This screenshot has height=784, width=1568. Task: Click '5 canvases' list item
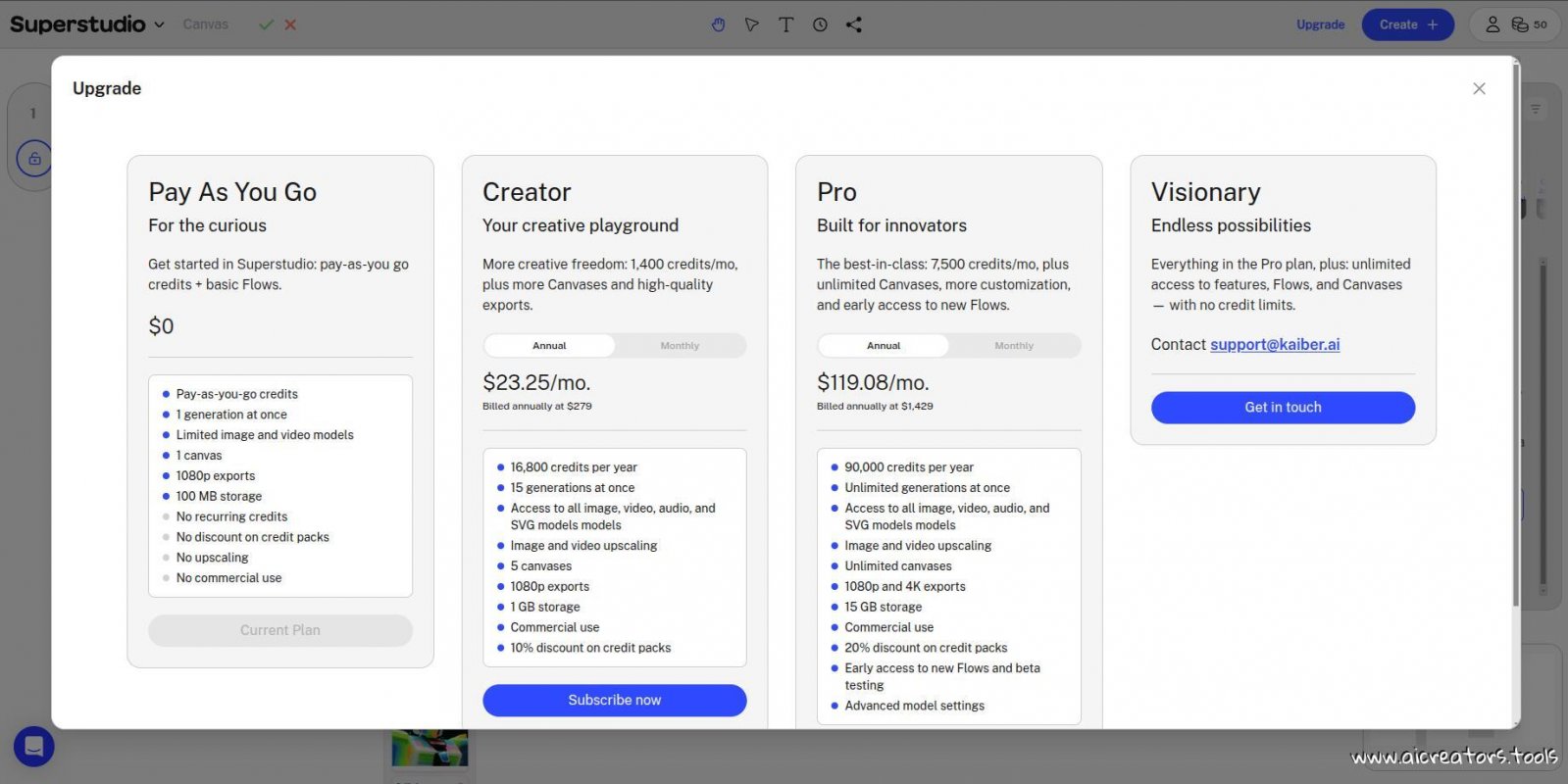click(x=540, y=566)
